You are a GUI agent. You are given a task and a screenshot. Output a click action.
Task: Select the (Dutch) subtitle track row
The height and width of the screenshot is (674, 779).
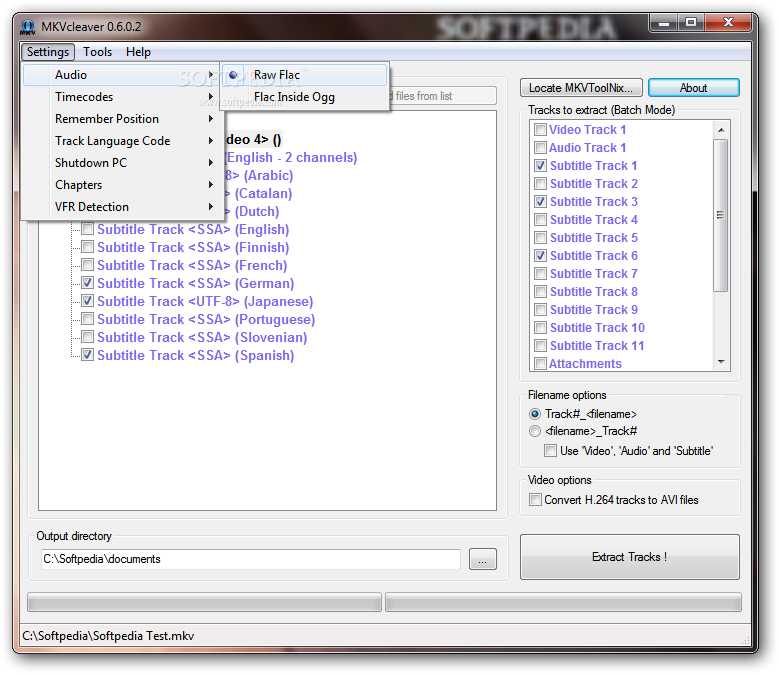(253, 212)
